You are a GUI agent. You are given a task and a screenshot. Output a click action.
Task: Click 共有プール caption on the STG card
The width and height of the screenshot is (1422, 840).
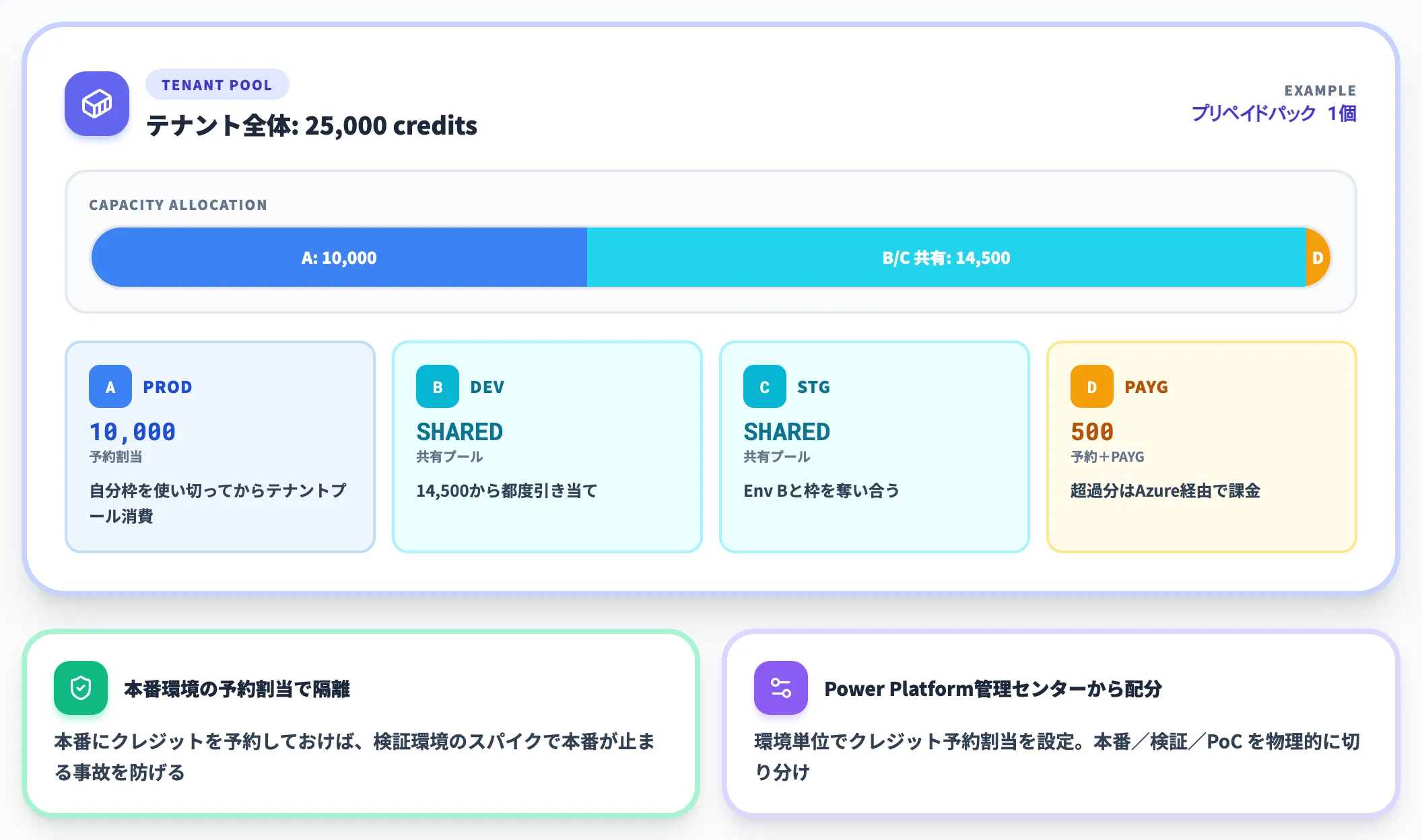[776, 456]
